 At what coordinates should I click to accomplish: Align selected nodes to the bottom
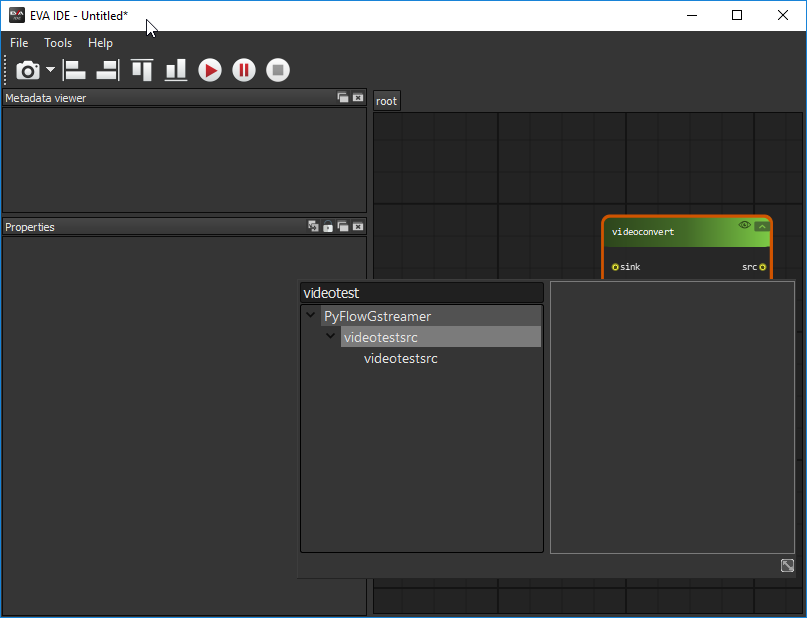(x=176, y=70)
